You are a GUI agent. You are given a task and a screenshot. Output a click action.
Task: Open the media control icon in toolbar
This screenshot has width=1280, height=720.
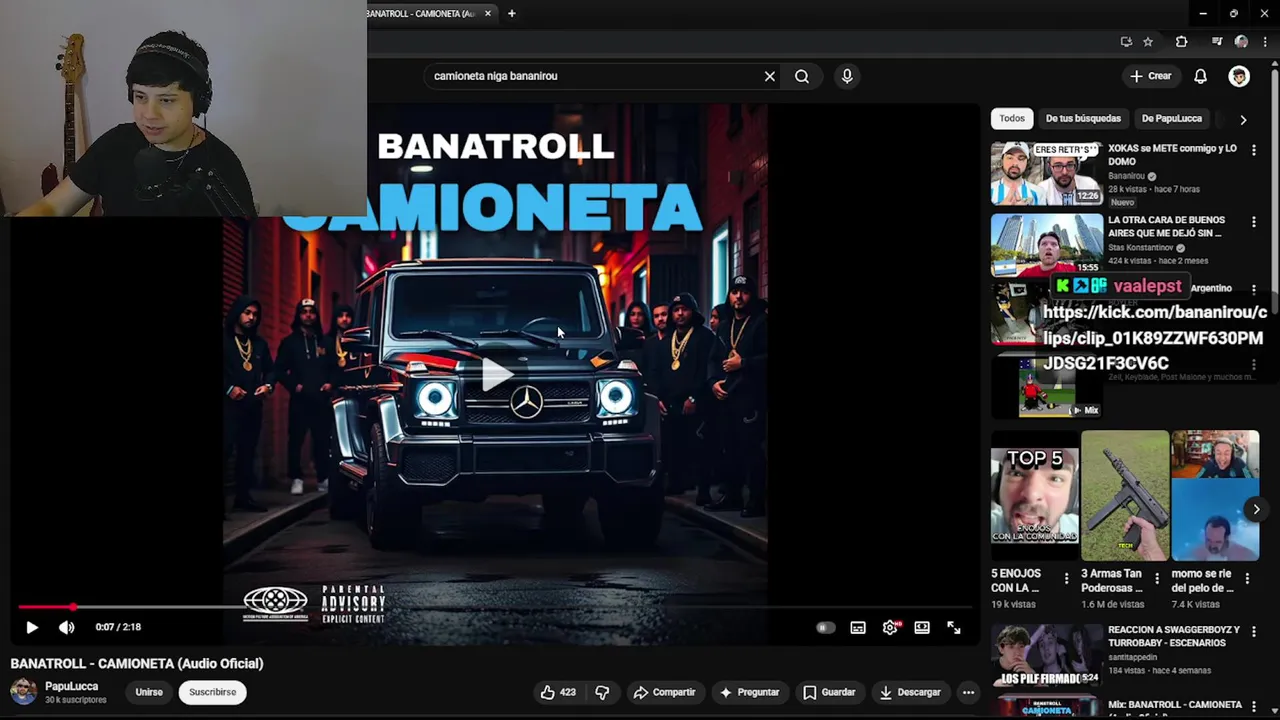tap(1216, 42)
